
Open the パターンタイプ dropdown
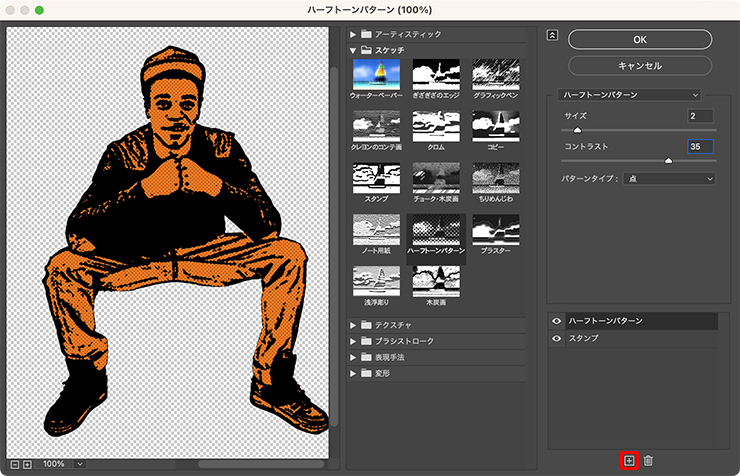(669, 179)
